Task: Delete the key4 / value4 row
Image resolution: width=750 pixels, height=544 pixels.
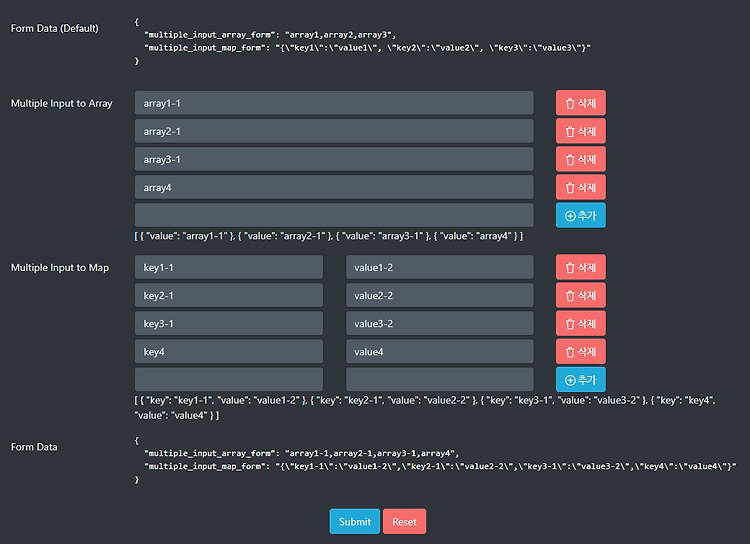Action: 580,352
